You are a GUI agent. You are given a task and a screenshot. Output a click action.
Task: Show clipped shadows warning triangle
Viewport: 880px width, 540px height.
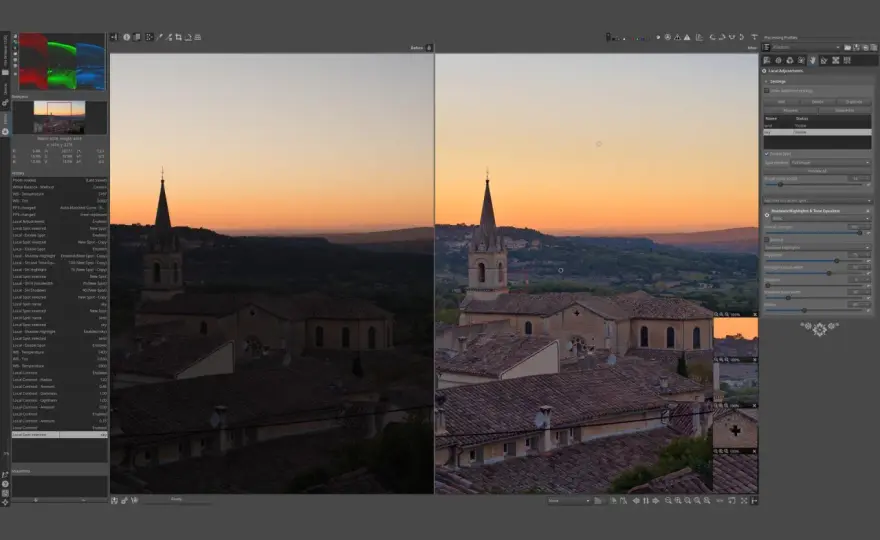677,37
